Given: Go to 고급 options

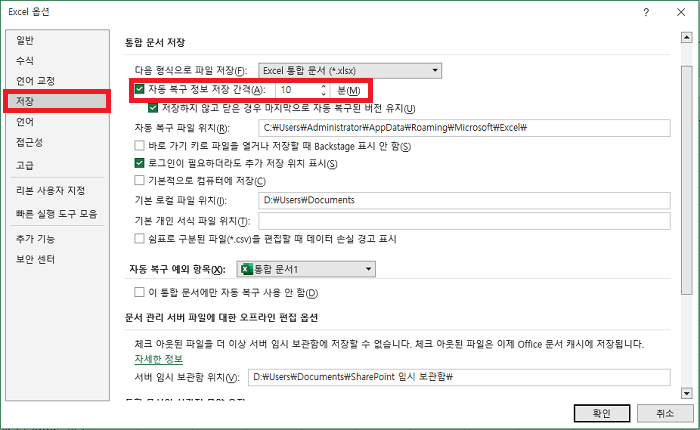Looking at the screenshot, I should (x=25, y=165).
